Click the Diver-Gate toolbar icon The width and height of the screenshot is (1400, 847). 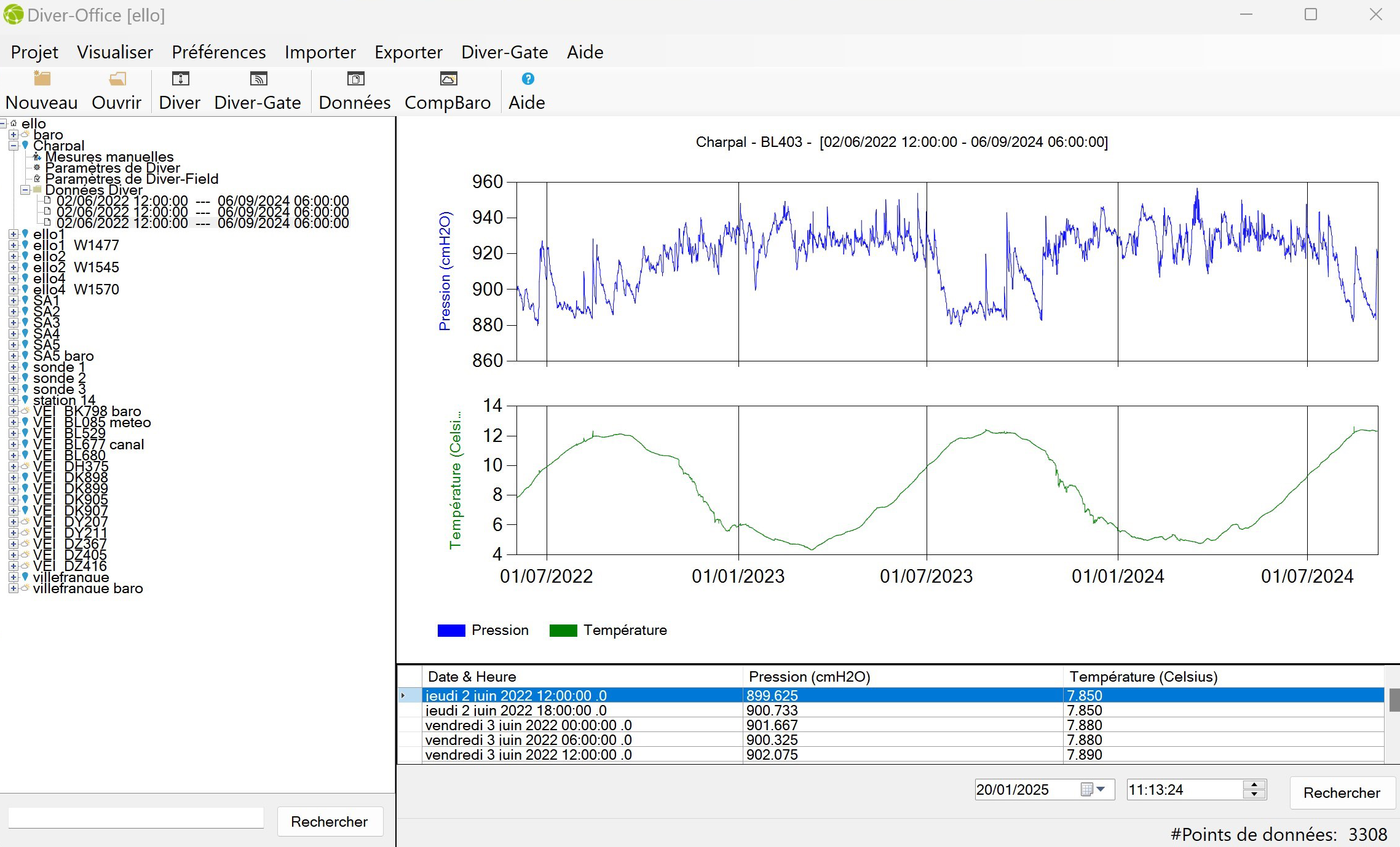click(x=258, y=79)
